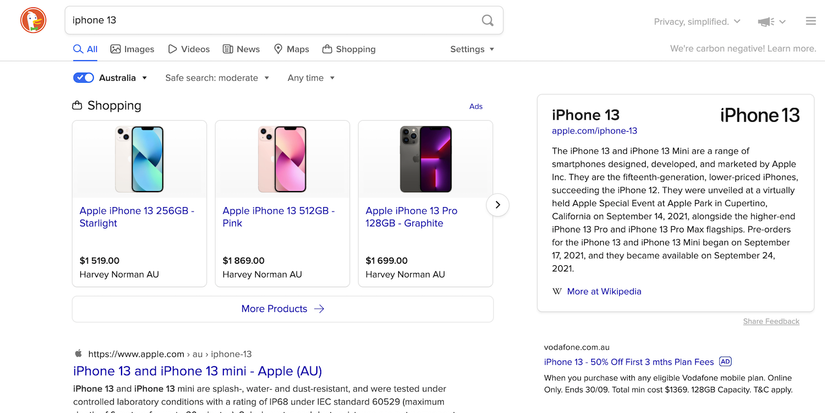Expand the Safe search: moderate dropdown
This screenshot has width=825, height=413.
(x=217, y=78)
